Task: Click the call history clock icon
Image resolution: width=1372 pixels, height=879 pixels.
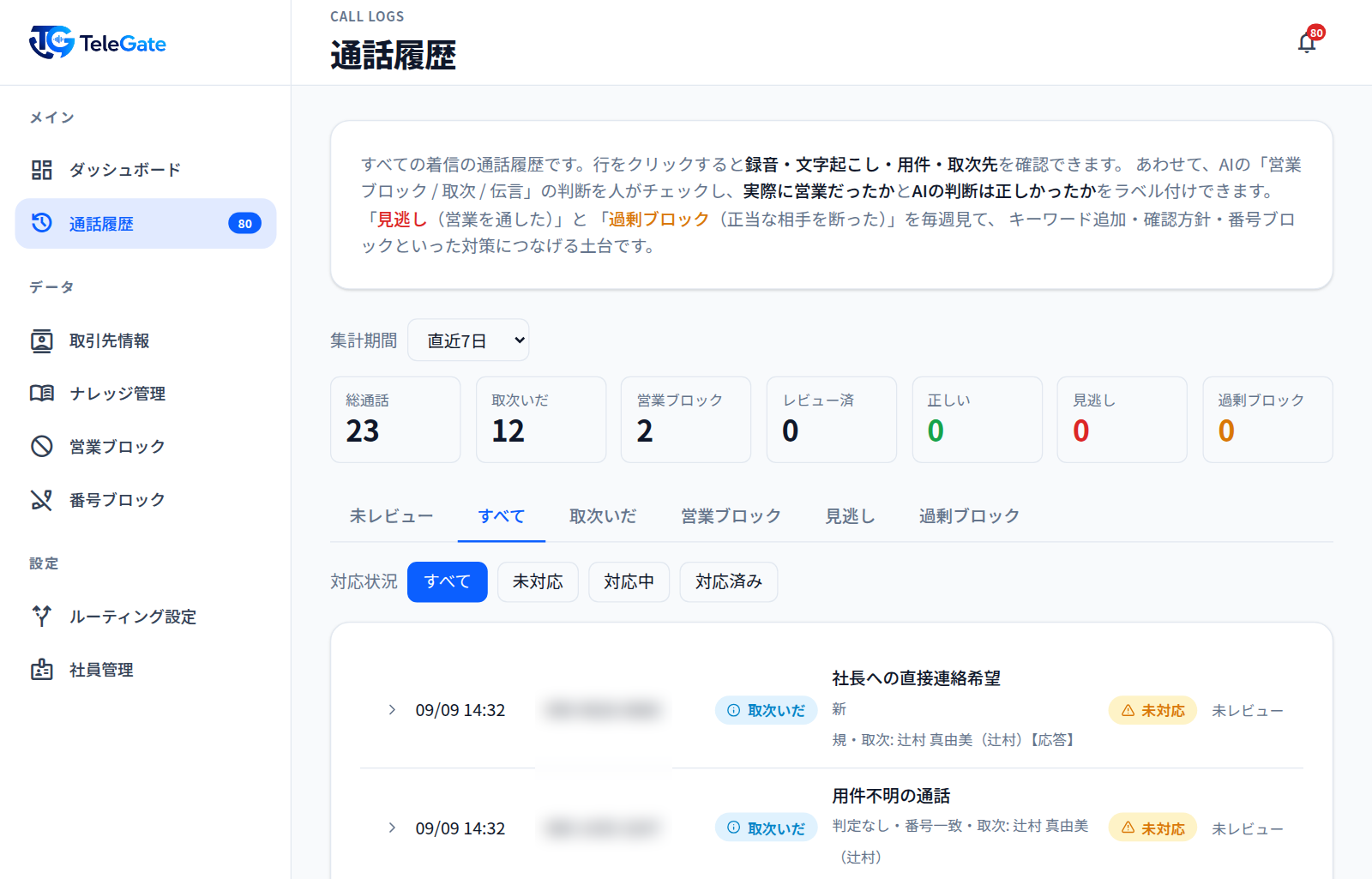Action: click(42, 223)
